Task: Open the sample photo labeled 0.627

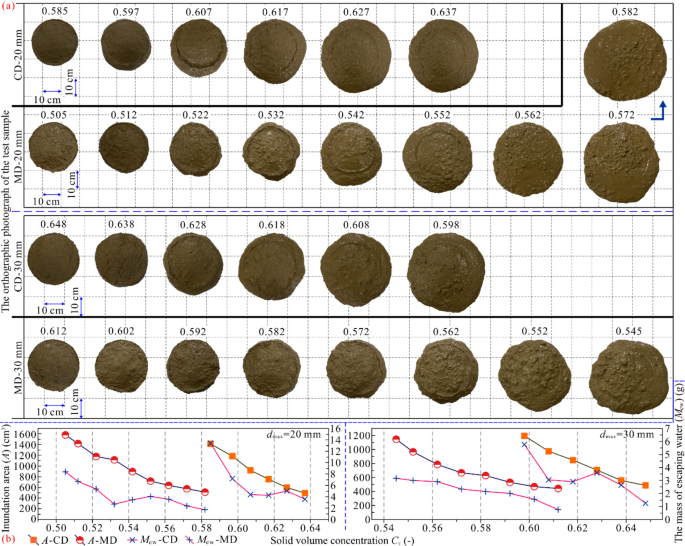Action: (x=355, y=56)
